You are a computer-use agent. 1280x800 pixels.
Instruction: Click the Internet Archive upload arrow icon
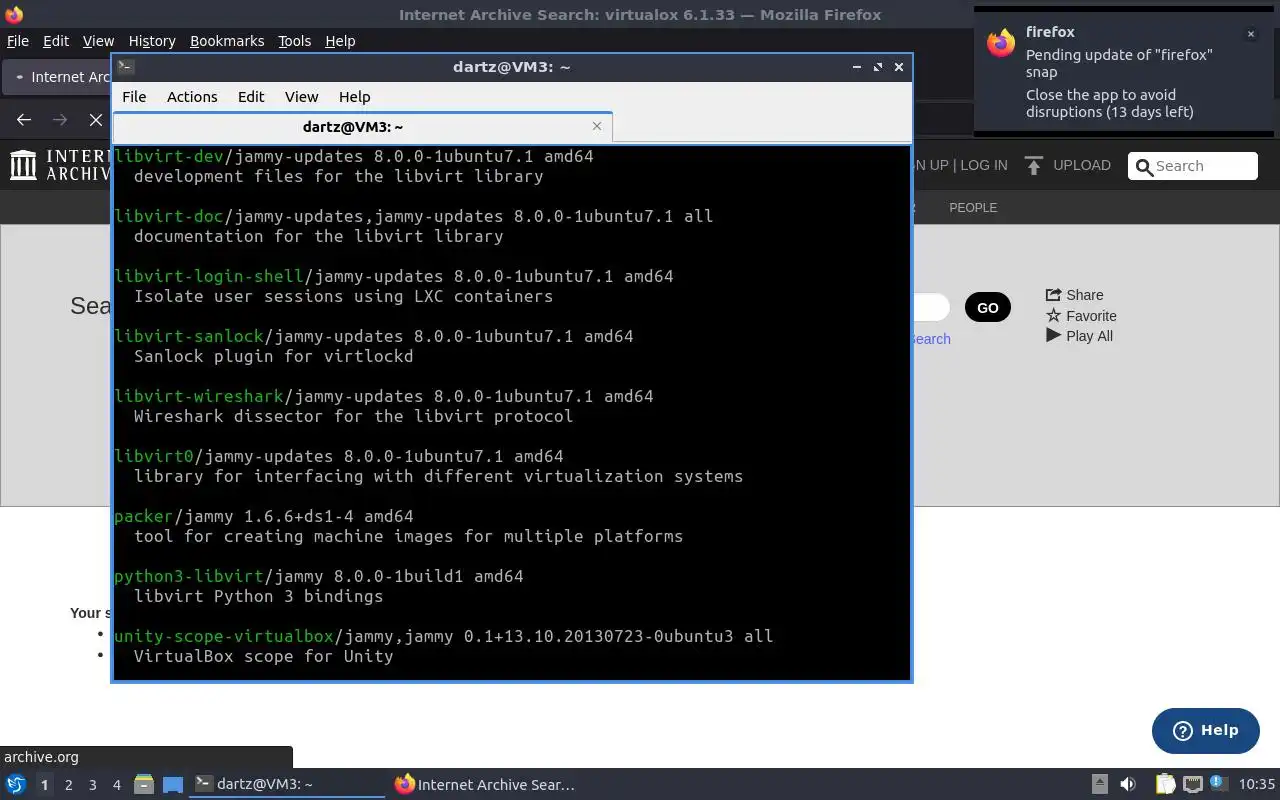pyautogui.click(x=1034, y=165)
